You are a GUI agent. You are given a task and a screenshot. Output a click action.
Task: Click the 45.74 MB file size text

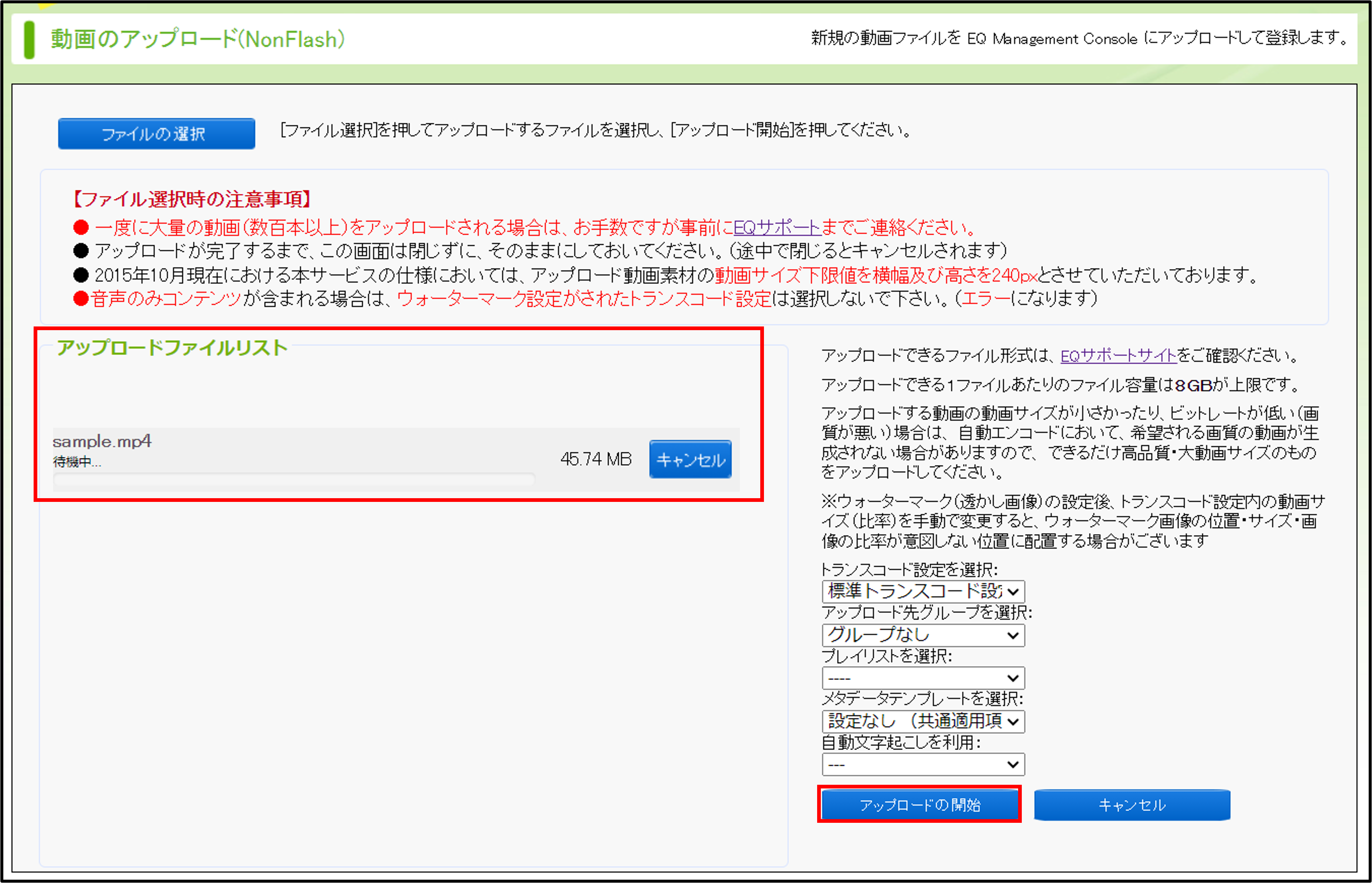(x=595, y=459)
